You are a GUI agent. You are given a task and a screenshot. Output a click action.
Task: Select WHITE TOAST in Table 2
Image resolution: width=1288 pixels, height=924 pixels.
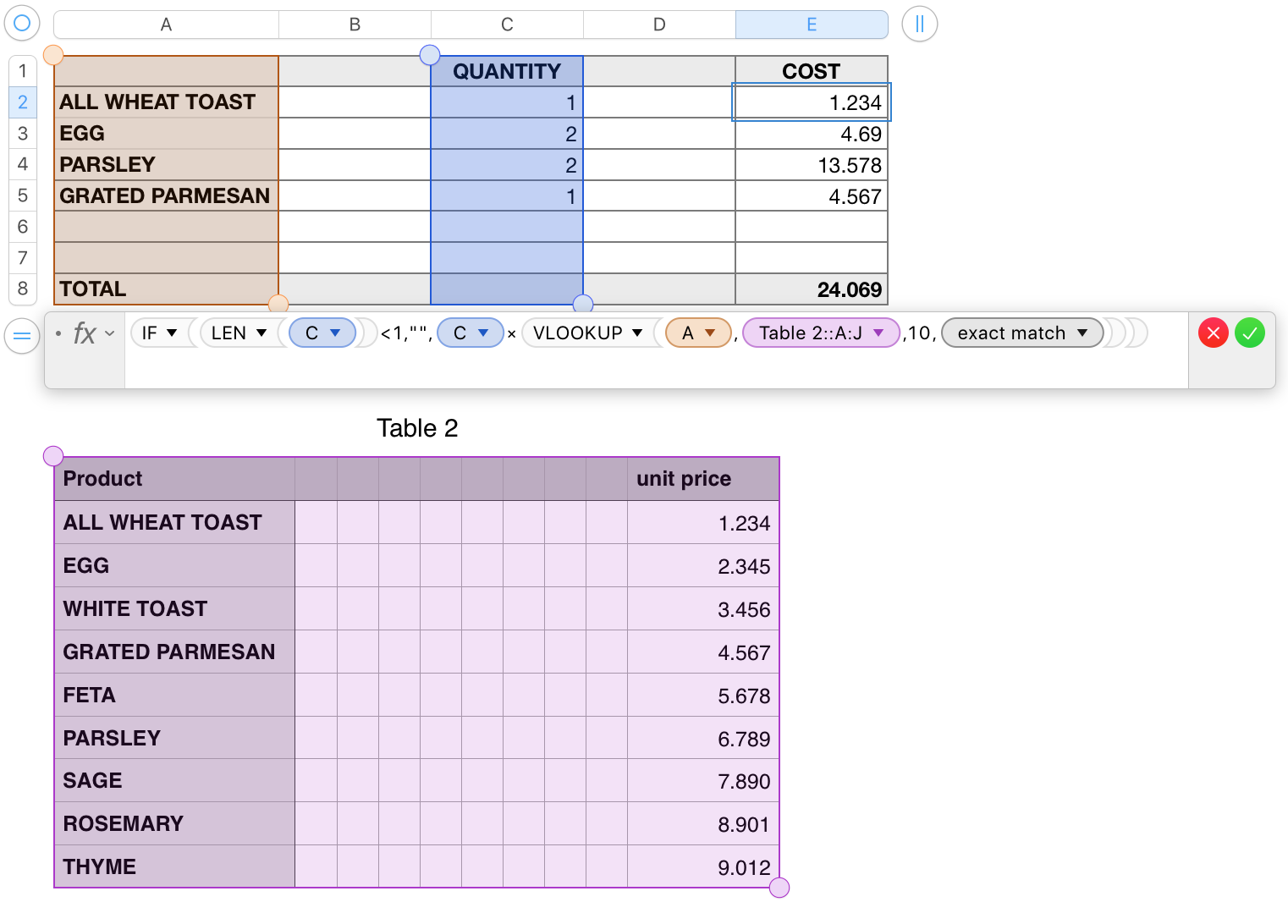pos(175,608)
